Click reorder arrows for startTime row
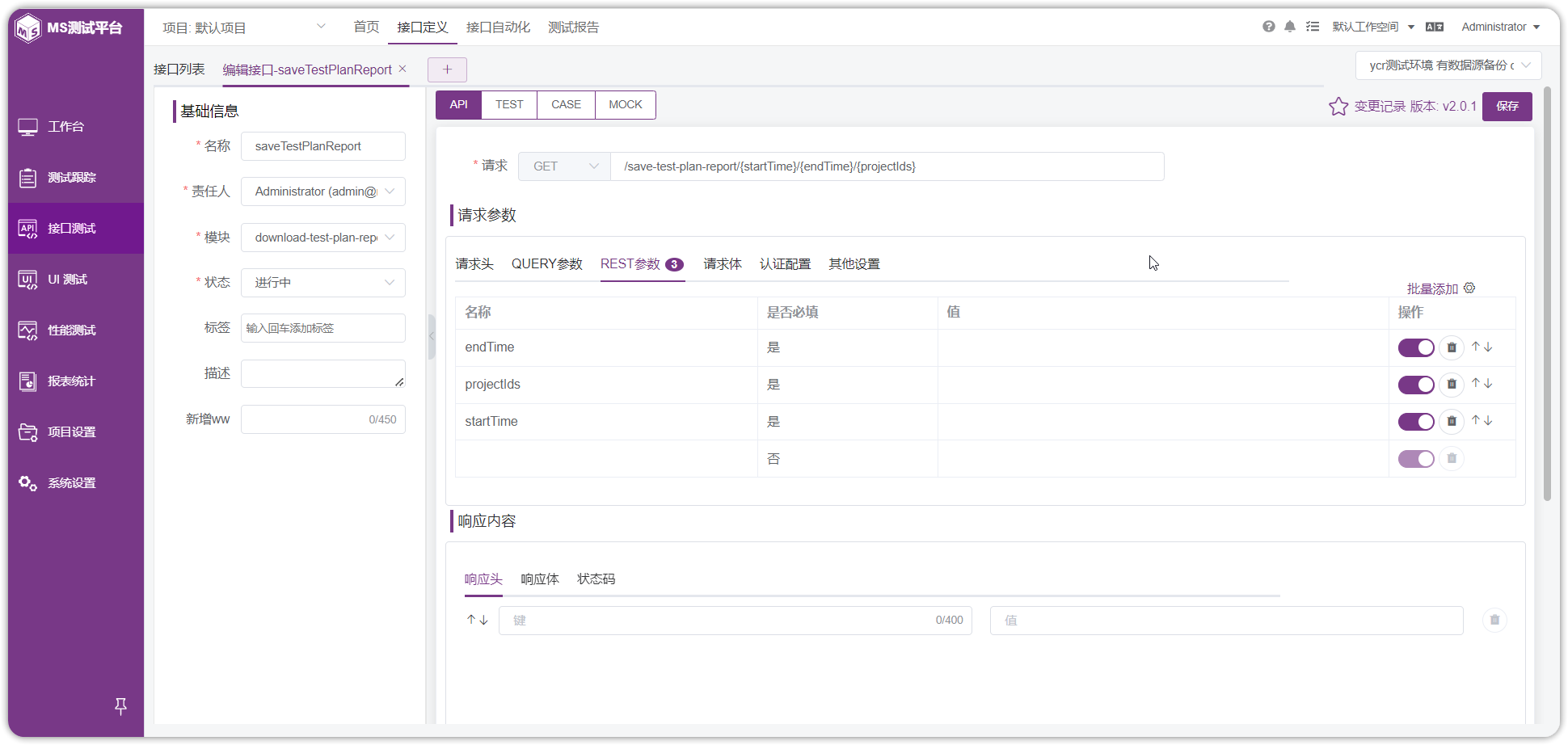The height and width of the screenshot is (745, 1568). click(1482, 420)
